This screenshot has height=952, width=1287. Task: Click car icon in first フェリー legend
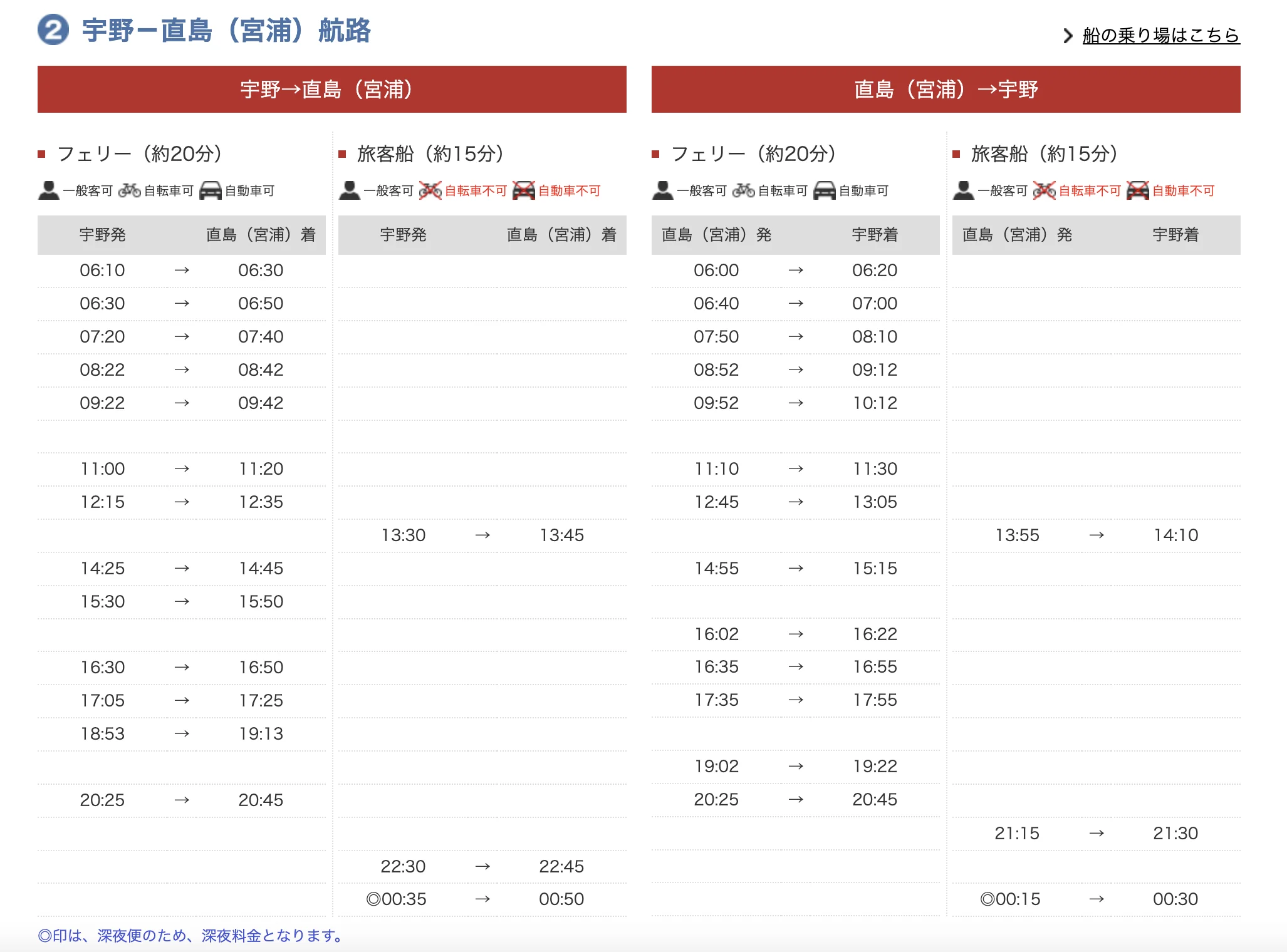(x=211, y=190)
